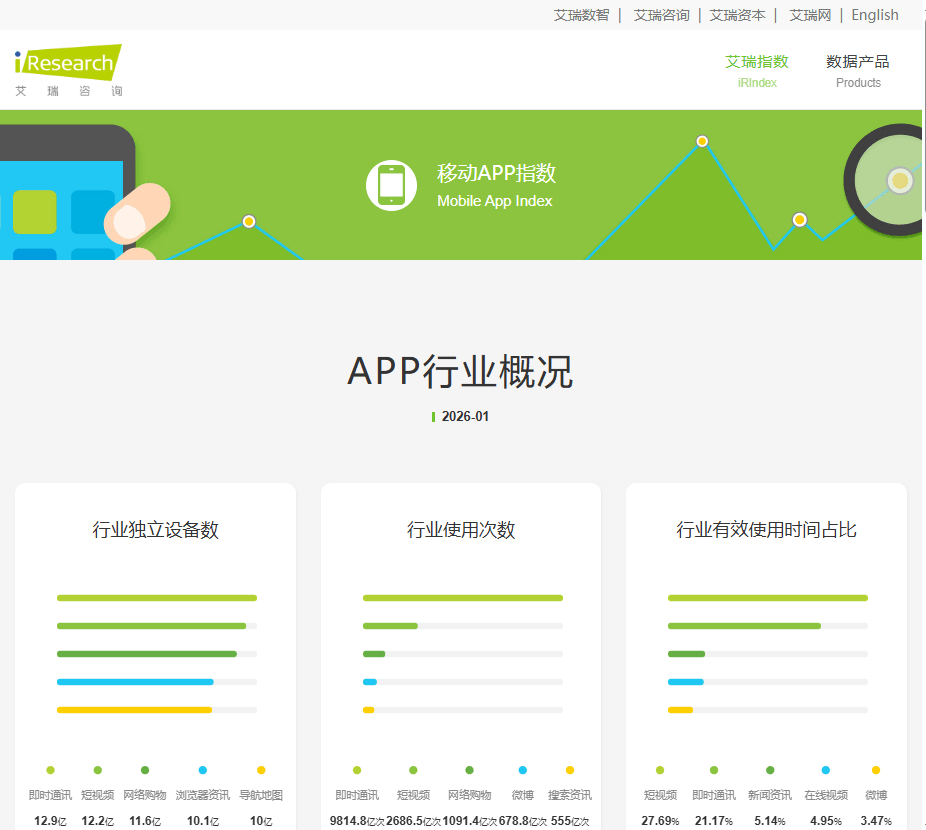Switch the site language to English
Image resolution: width=926 pixels, height=830 pixels.
click(874, 15)
